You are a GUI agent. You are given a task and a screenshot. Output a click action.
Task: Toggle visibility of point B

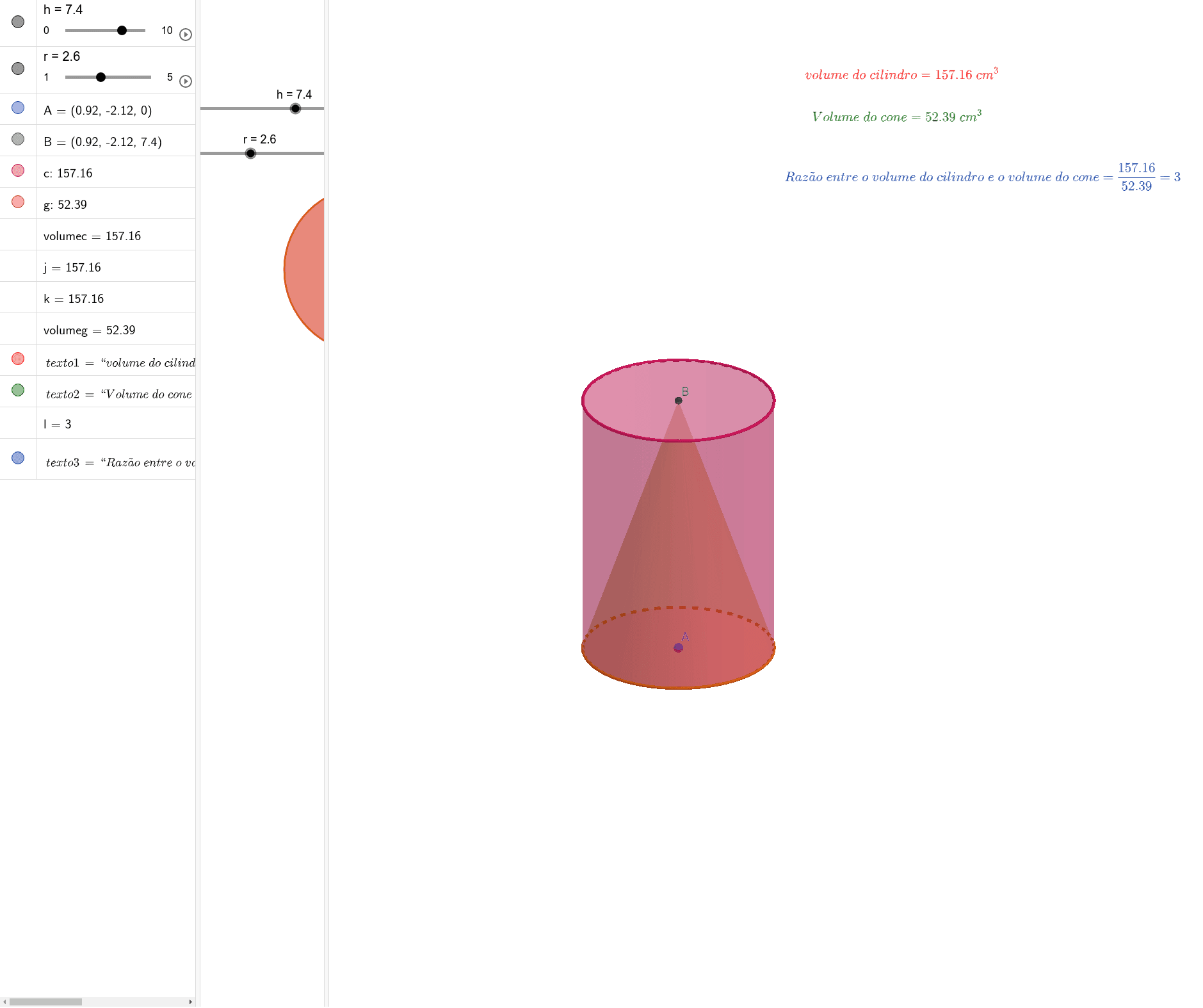[x=18, y=139]
